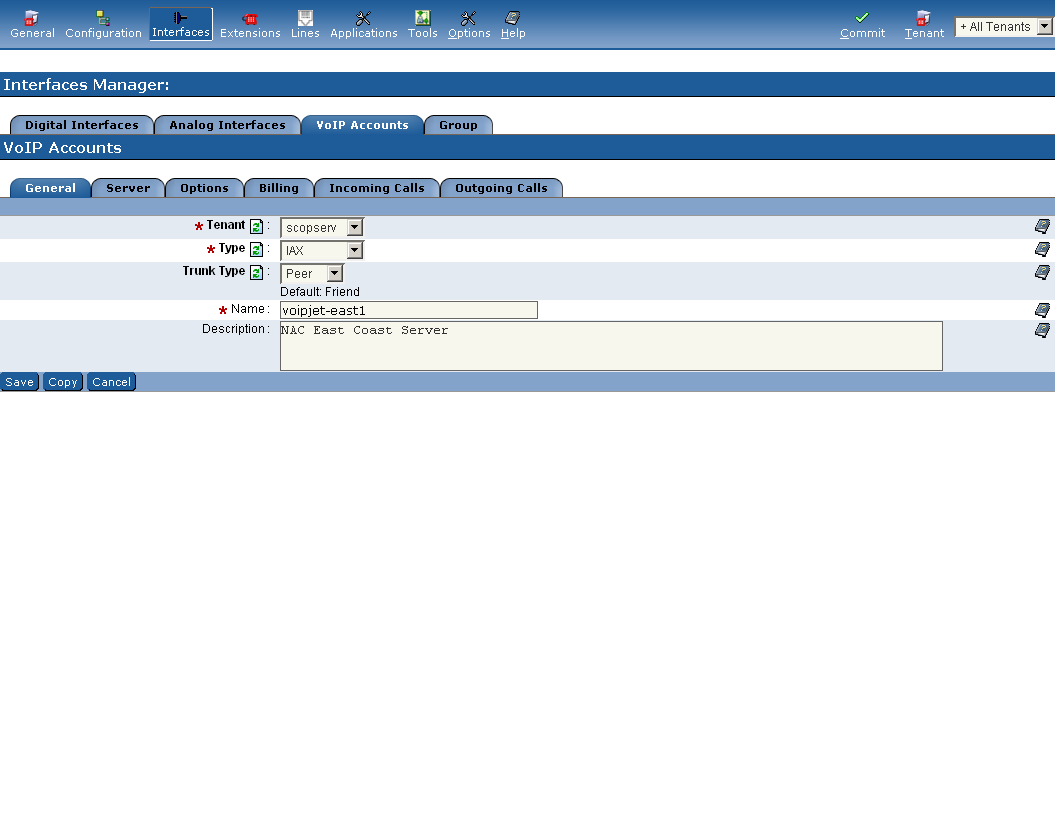Open the Trunk Type Peer dropdown
The image size is (1055, 814).
coord(312,273)
